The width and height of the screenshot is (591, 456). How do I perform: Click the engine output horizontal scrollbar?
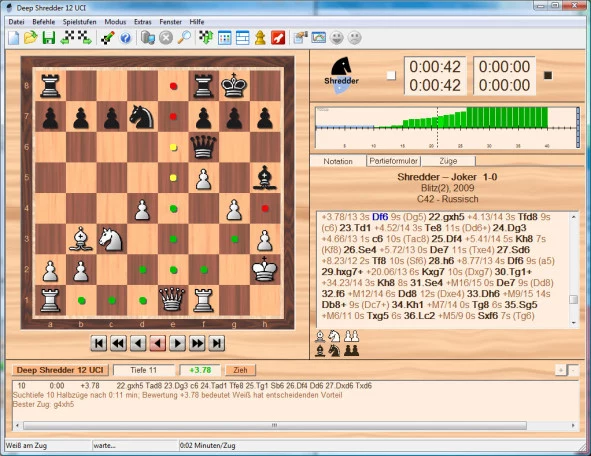(274, 425)
